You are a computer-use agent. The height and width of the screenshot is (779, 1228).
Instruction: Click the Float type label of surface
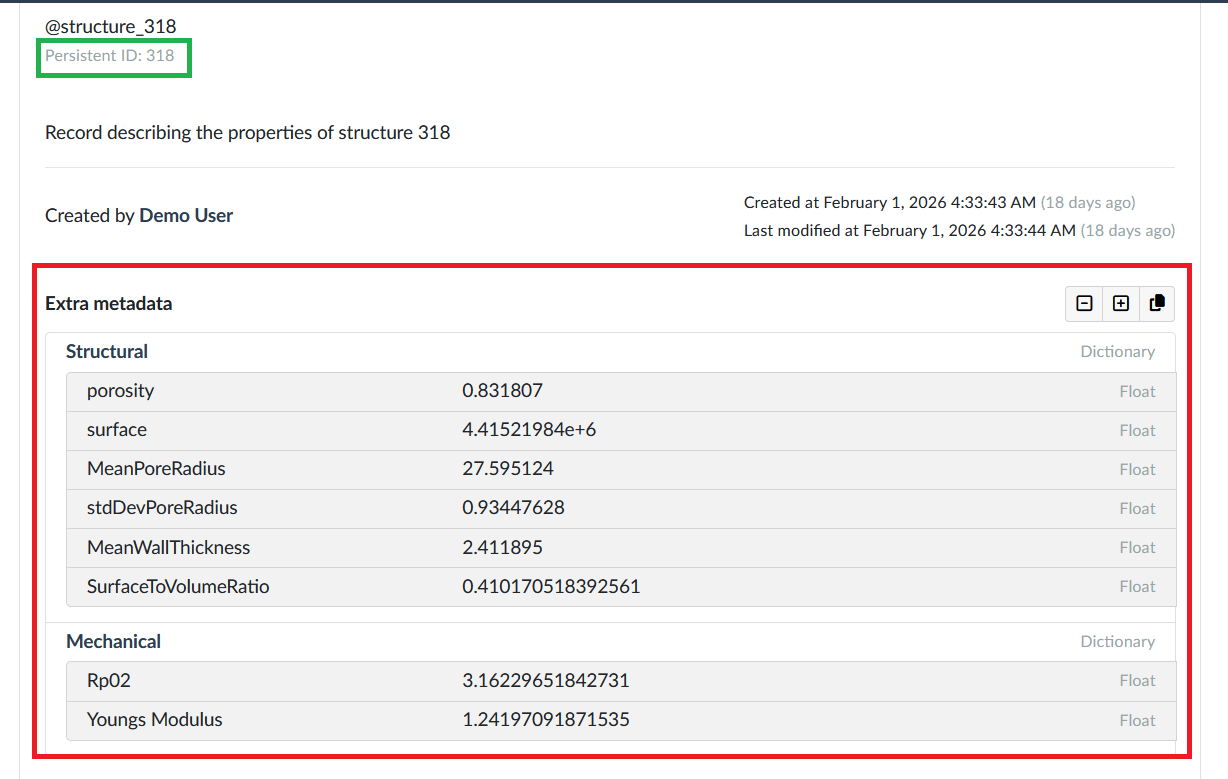click(1138, 431)
